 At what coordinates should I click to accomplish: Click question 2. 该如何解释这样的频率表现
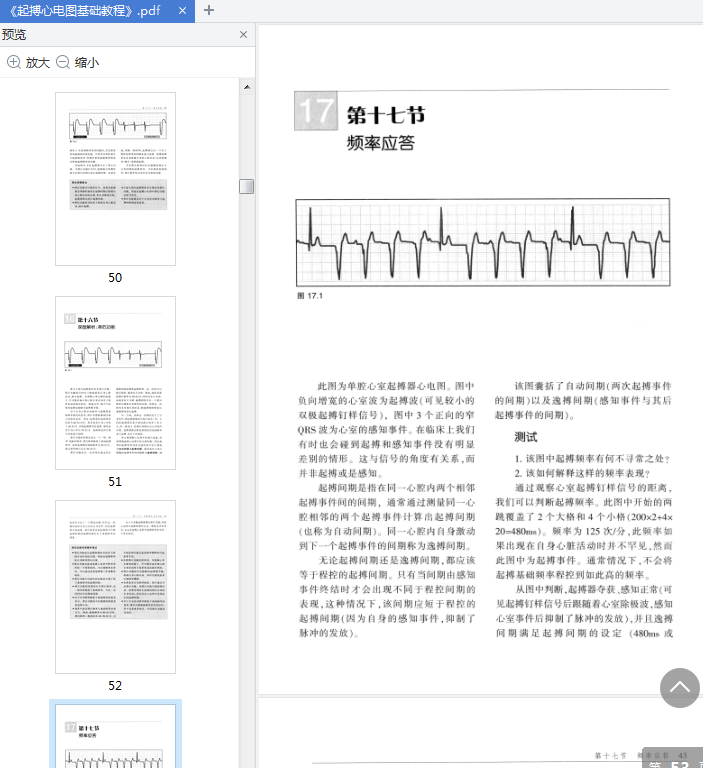tap(582, 474)
